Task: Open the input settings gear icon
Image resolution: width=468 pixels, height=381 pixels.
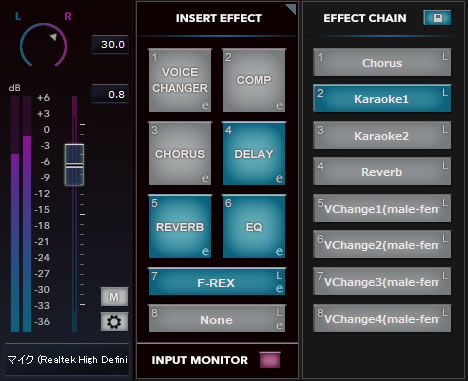Action: tap(114, 322)
